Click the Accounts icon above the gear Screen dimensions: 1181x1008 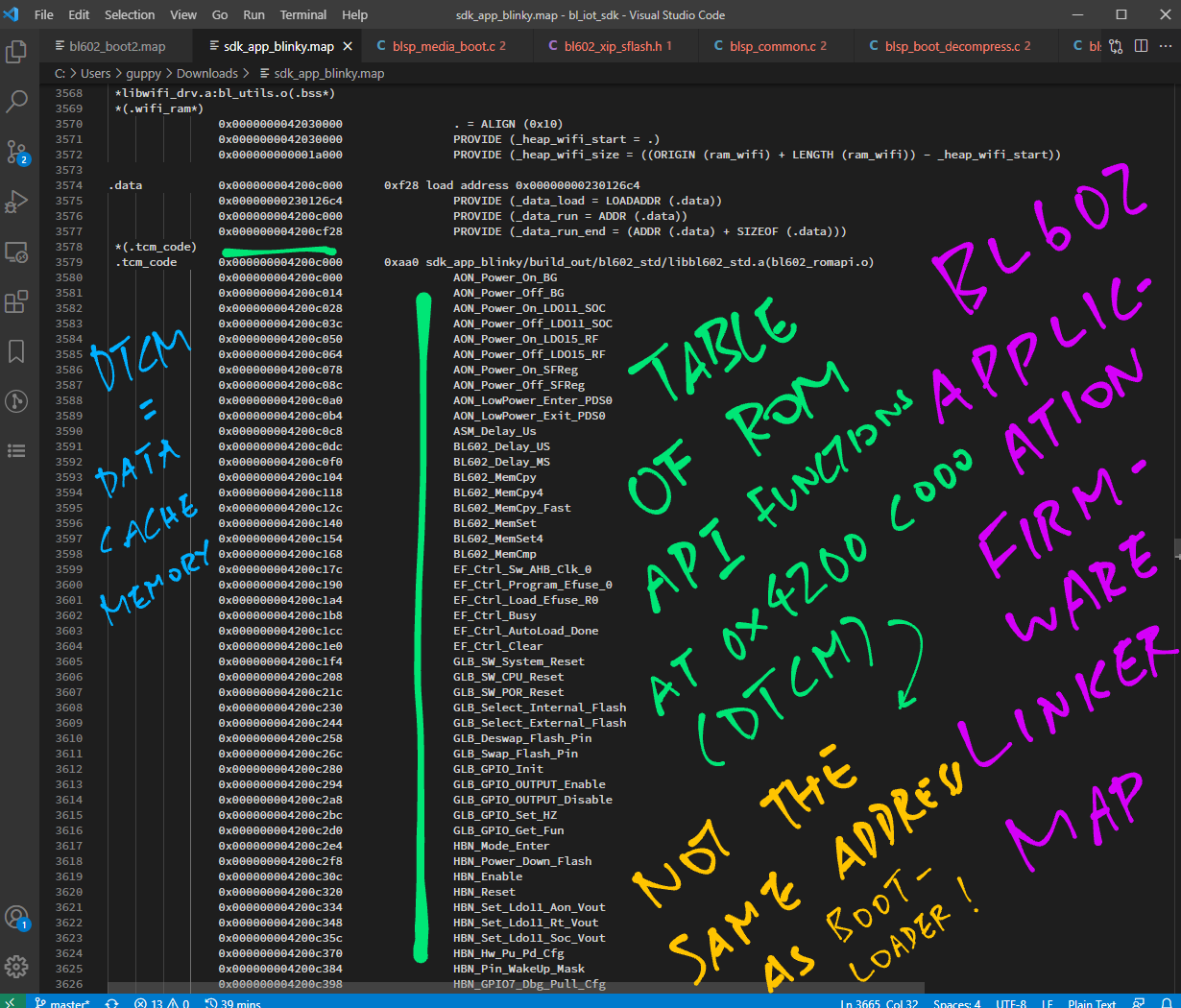click(x=16, y=916)
